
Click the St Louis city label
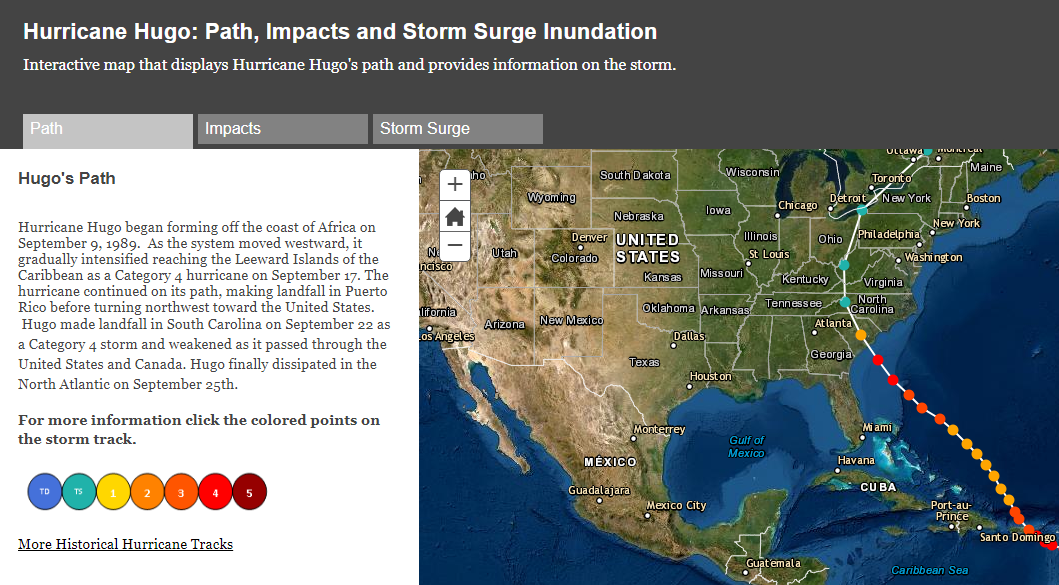tap(769, 255)
